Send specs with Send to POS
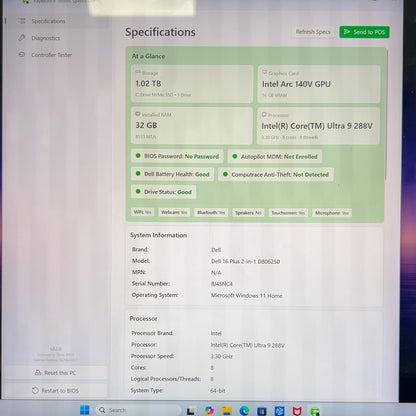Viewport: 416px width, 416px height. tap(364, 32)
